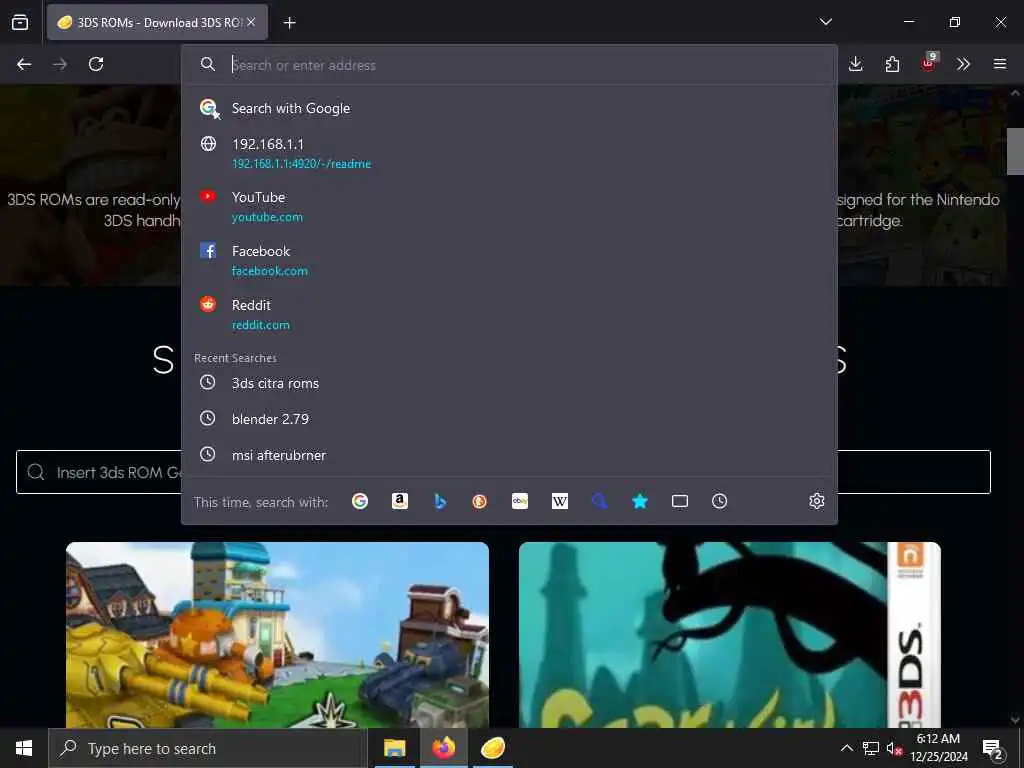This screenshot has width=1024, height=768.
Task: Open the 192.168.1.1 readme suggestion
Action: coord(509,153)
